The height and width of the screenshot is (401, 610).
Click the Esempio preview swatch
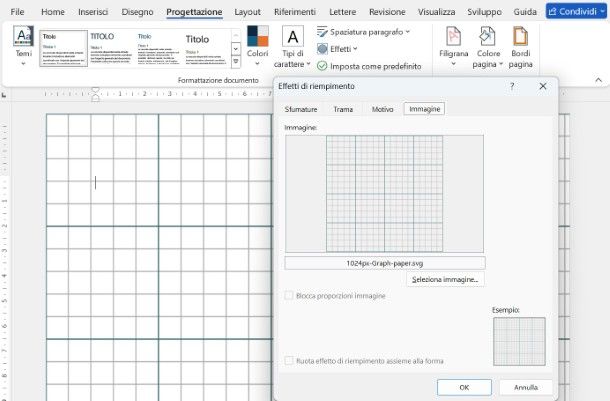point(519,342)
